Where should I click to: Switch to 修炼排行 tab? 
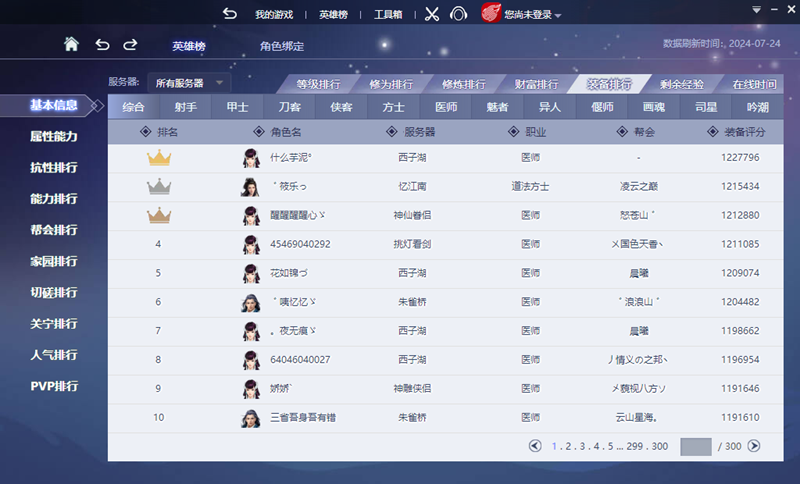click(x=463, y=84)
